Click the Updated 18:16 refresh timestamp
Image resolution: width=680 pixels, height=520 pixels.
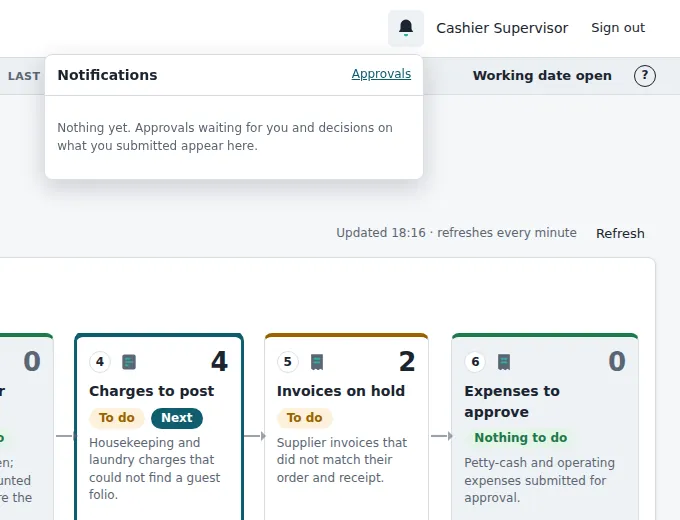click(x=456, y=233)
